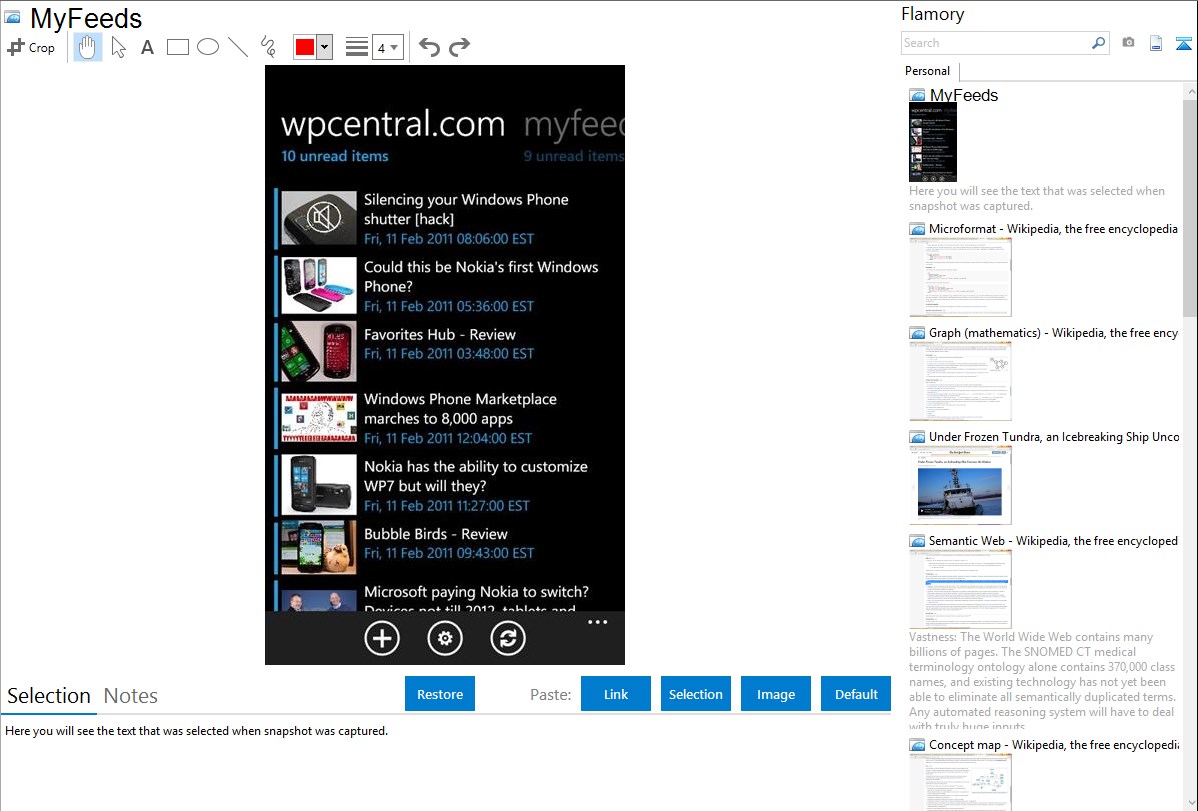Select the ellipse shape tool
The image size is (1198, 811).
point(208,47)
